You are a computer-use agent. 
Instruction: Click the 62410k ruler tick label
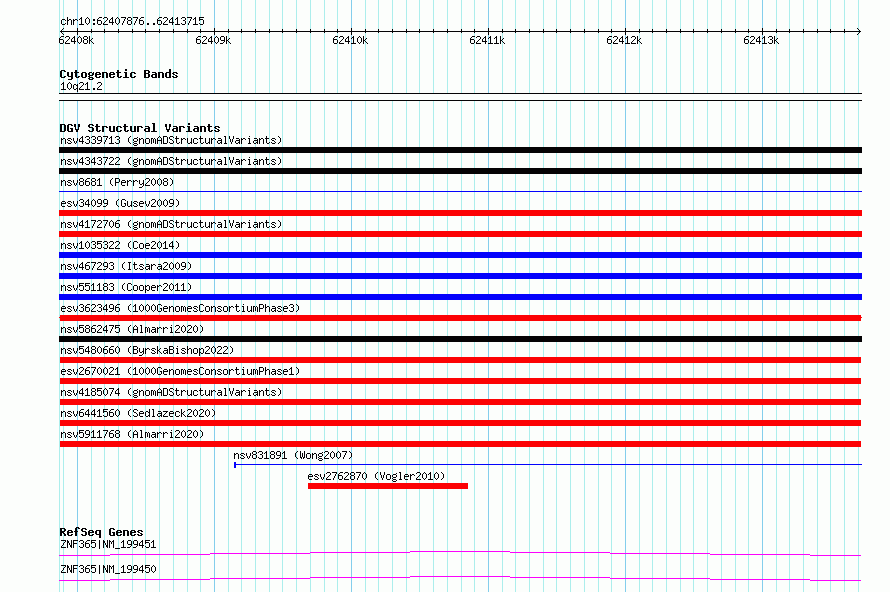click(350, 40)
